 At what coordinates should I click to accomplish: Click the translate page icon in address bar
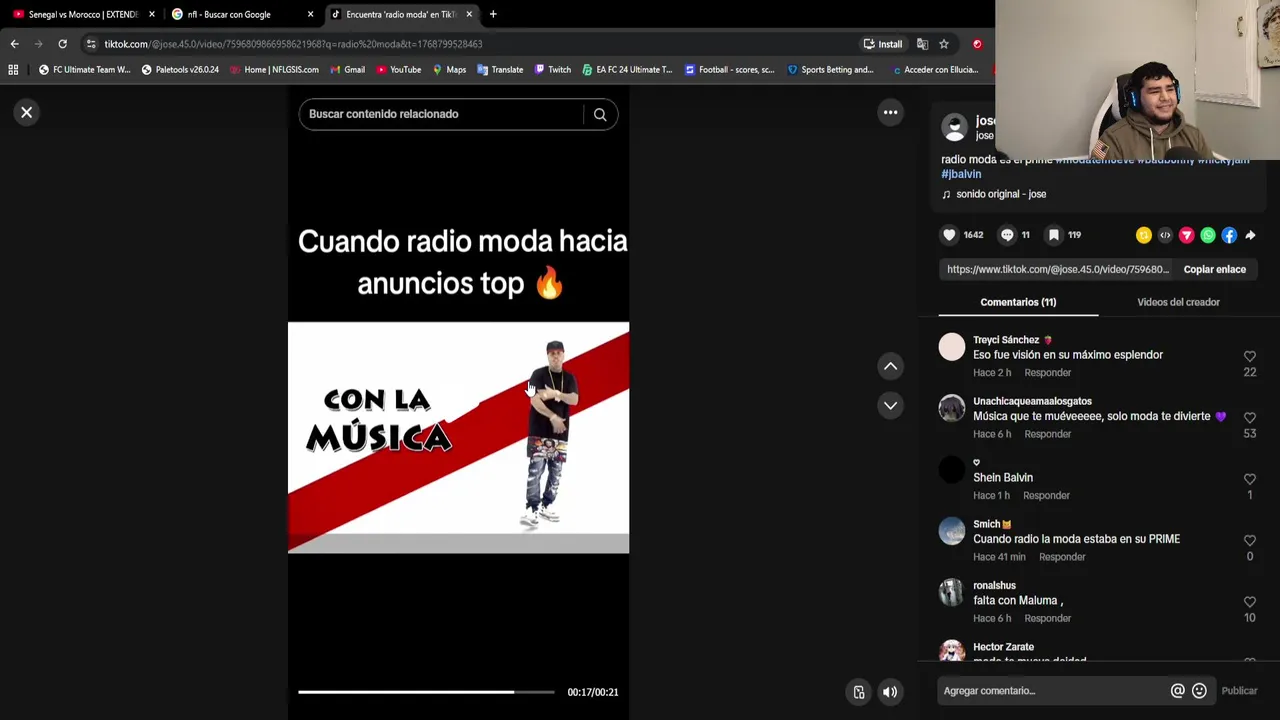(922, 44)
